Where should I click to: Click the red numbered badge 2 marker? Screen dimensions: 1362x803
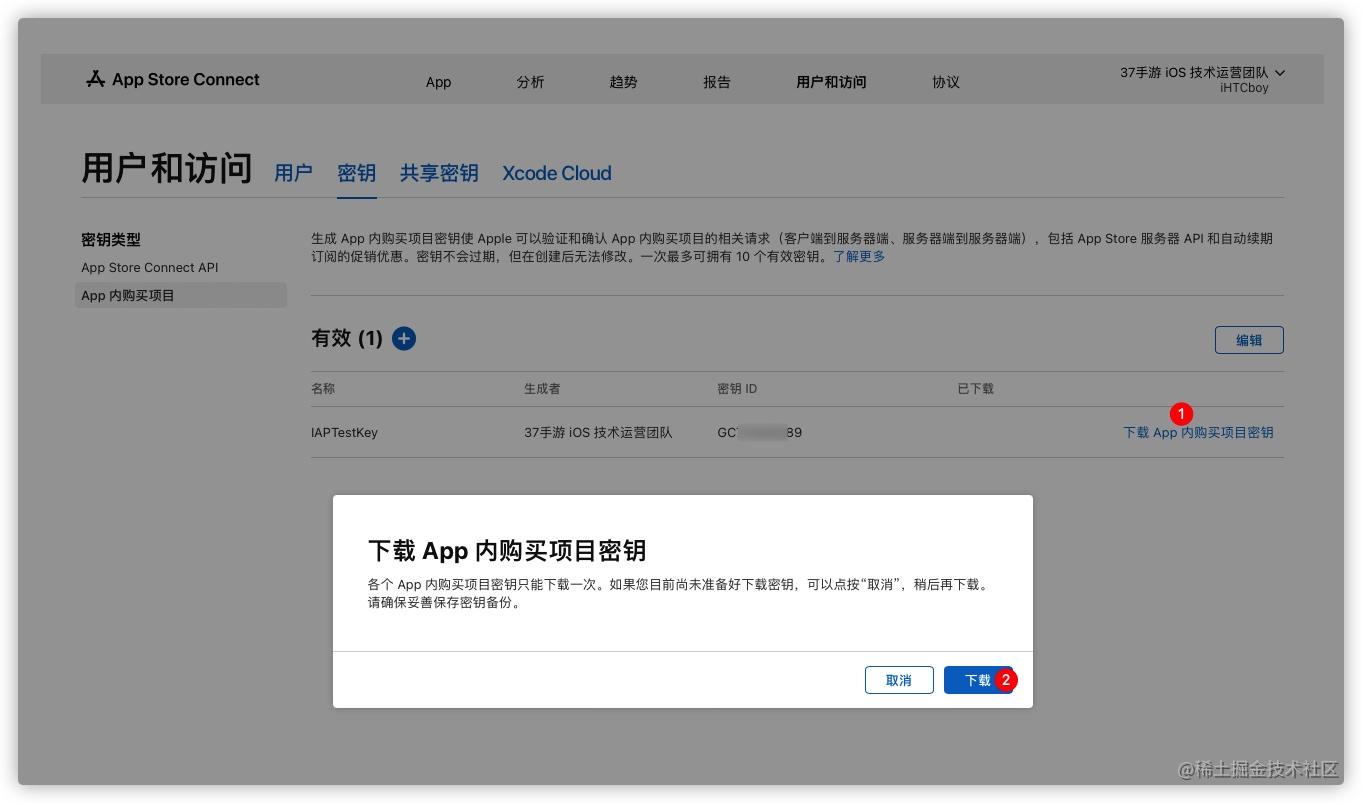click(1006, 680)
